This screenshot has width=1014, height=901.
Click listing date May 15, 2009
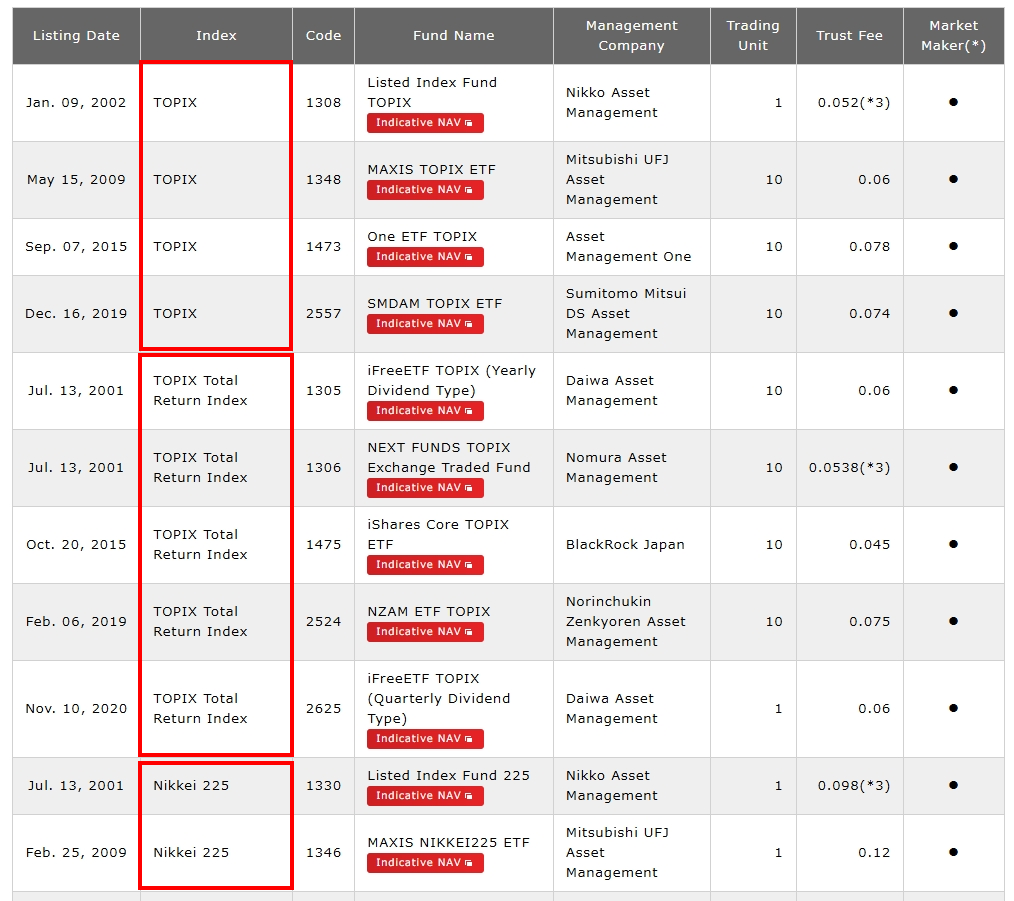[76, 180]
